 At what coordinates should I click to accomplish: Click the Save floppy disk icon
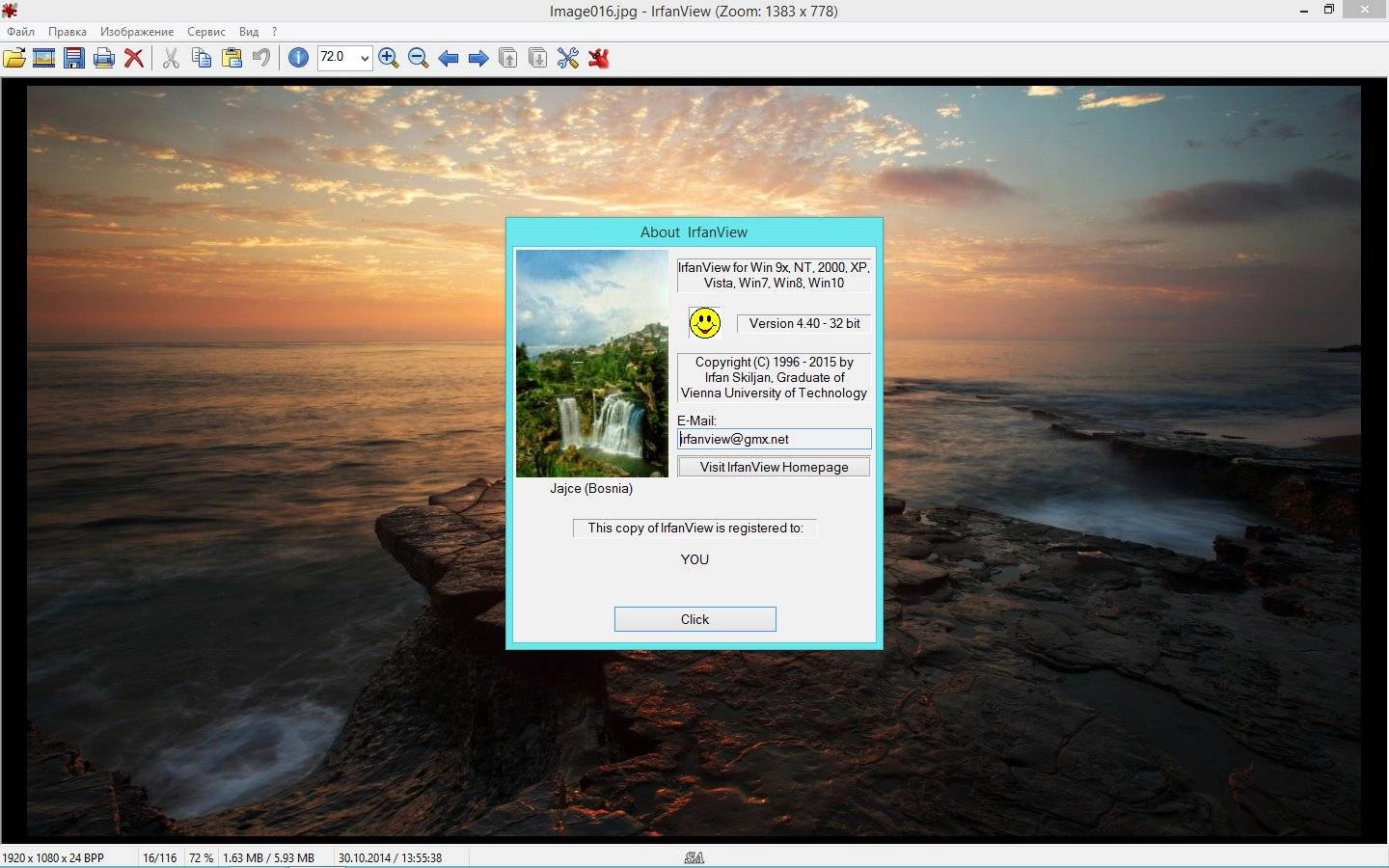pyautogui.click(x=73, y=58)
